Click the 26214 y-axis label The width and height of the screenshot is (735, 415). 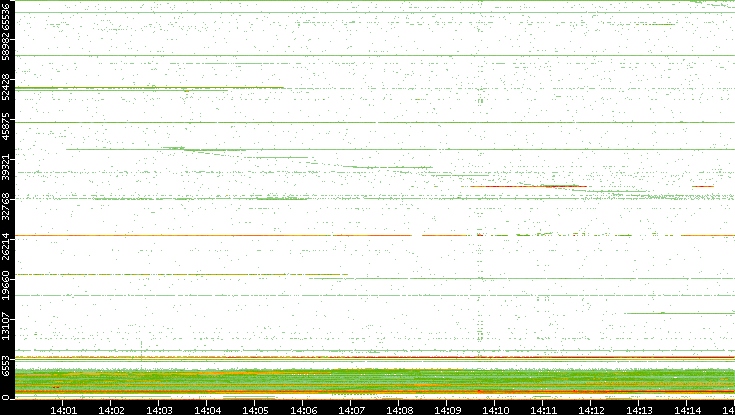pyautogui.click(x=7, y=245)
